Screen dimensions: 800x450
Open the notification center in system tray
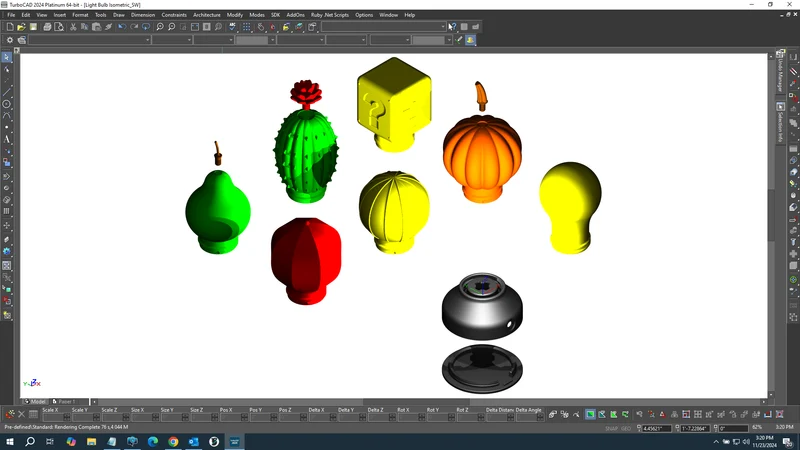[x=788, y=442]
